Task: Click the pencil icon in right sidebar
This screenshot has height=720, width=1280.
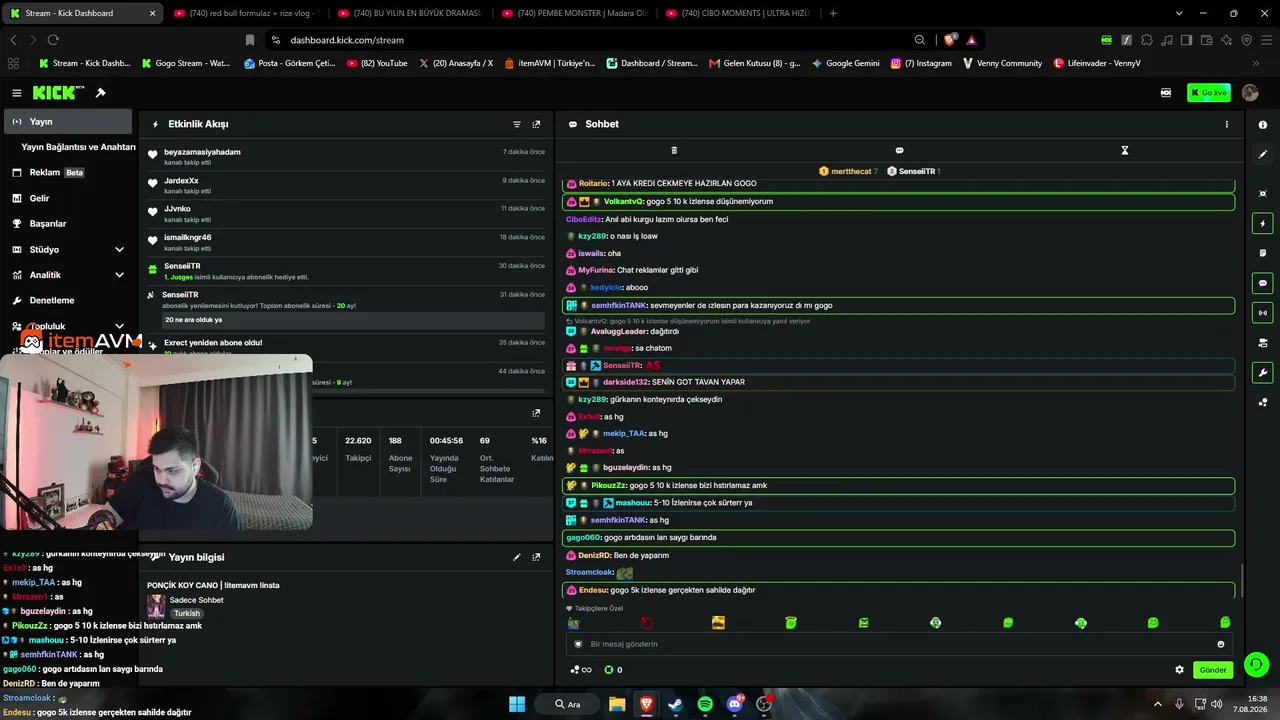Action: 1263,155
